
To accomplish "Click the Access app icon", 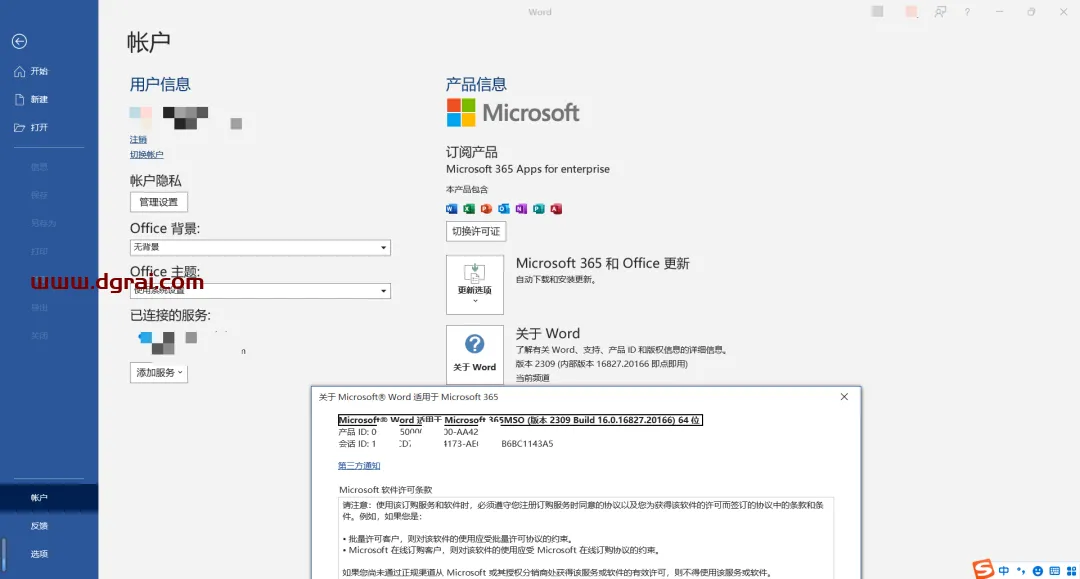I will (556, 209).
